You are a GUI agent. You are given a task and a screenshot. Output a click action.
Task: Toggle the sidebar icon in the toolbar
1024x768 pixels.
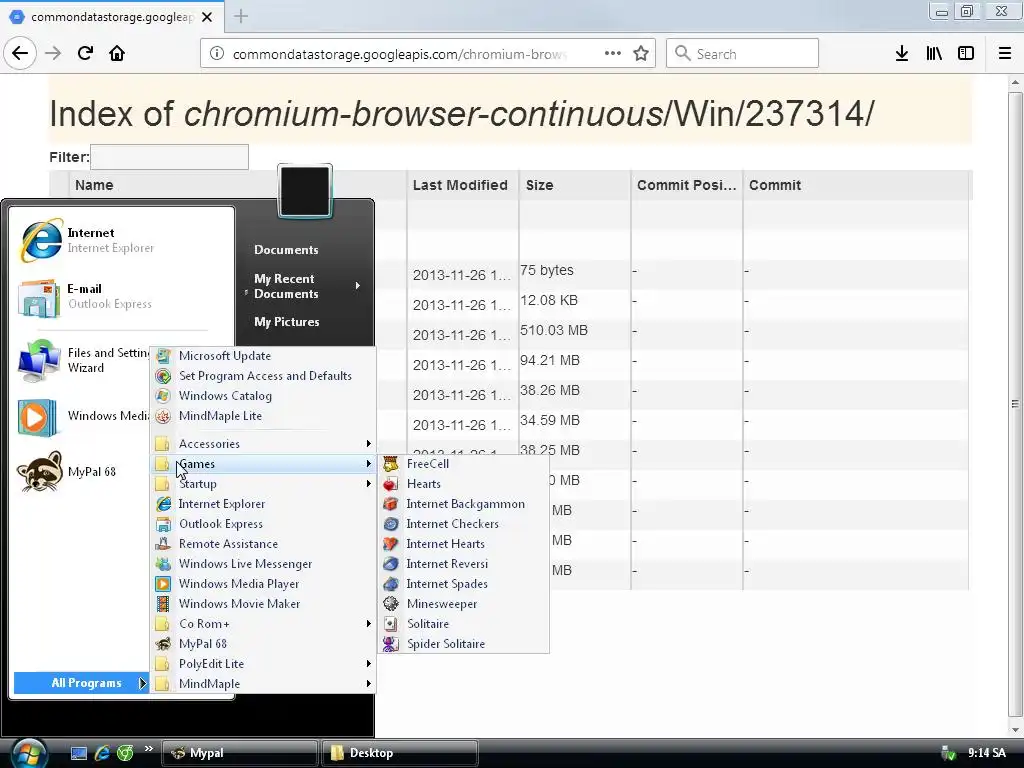pos(966,53)
